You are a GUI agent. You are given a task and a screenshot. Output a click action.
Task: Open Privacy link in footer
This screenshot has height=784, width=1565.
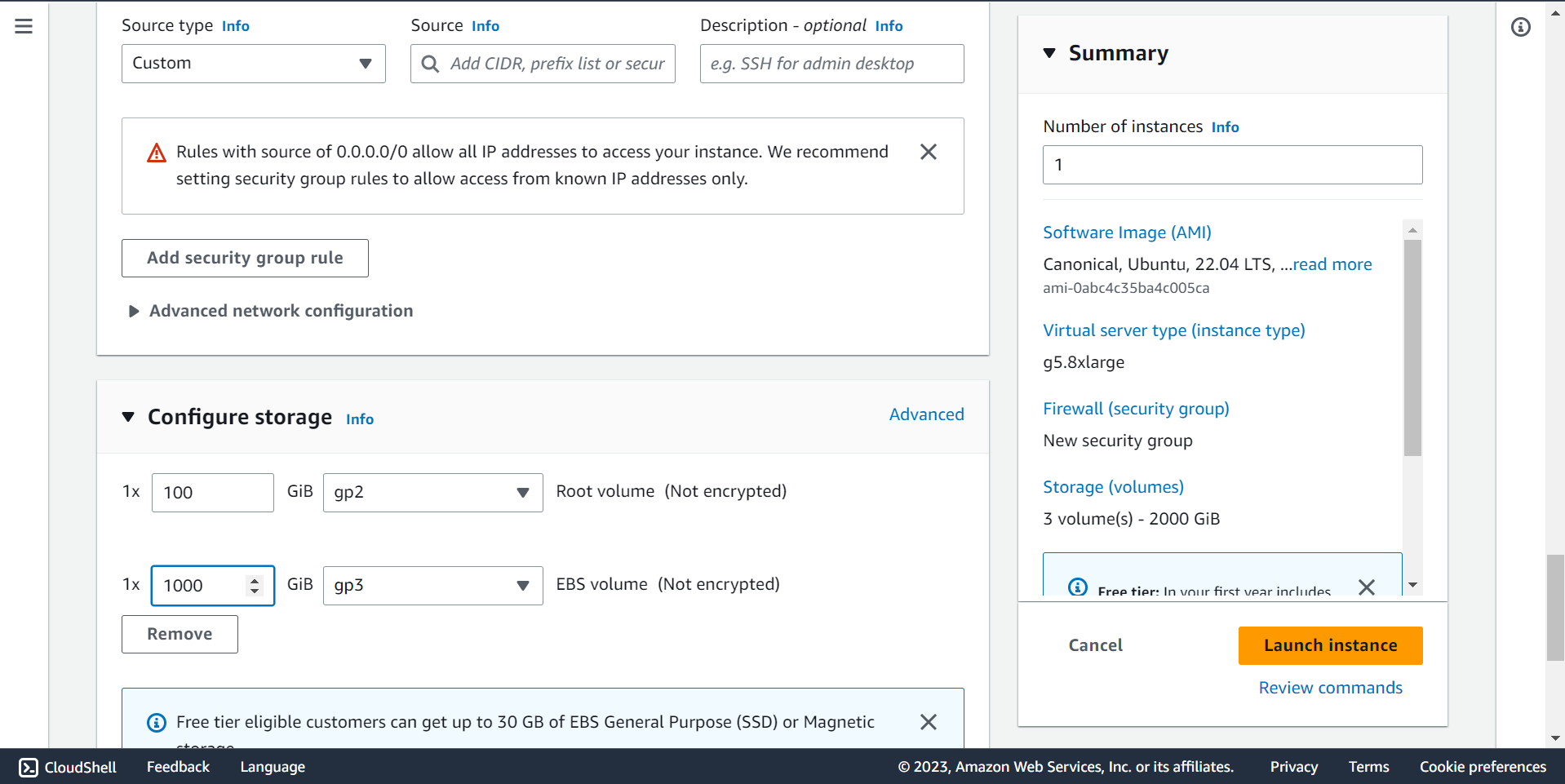[x=1293, y=767]
